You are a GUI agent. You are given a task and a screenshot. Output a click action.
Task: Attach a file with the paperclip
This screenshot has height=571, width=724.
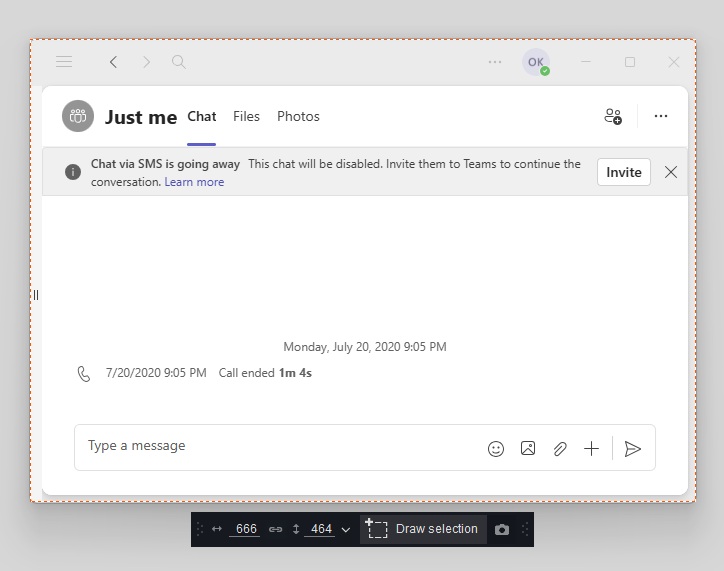560,449
